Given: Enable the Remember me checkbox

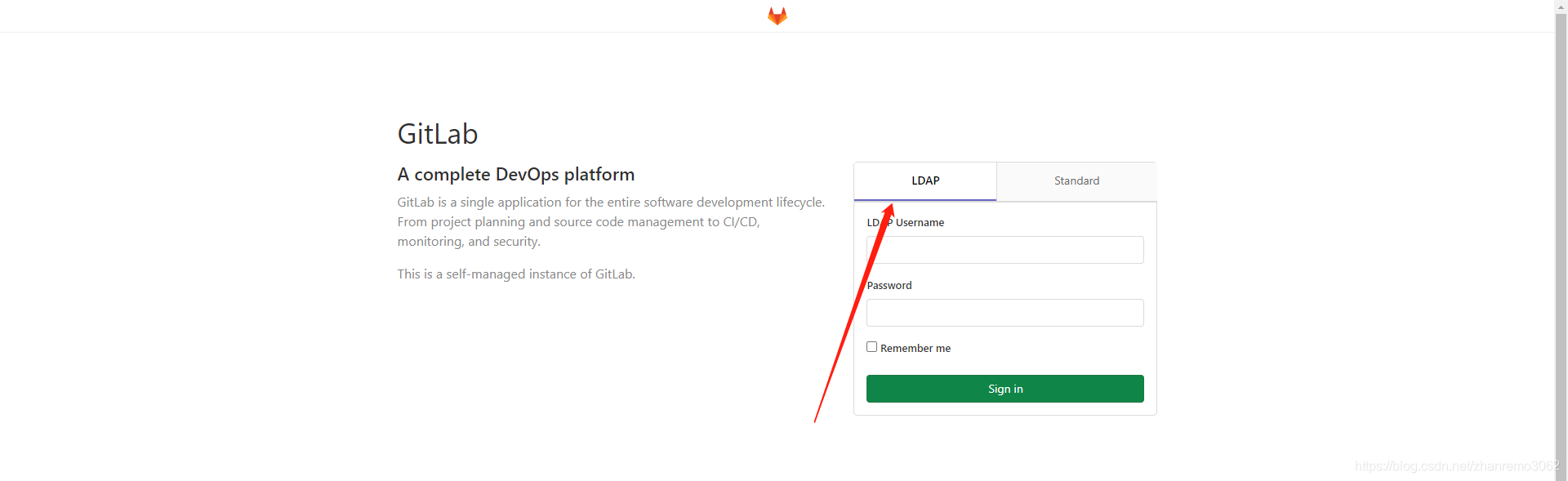Looking at the screenshot, I should point(872,347).
